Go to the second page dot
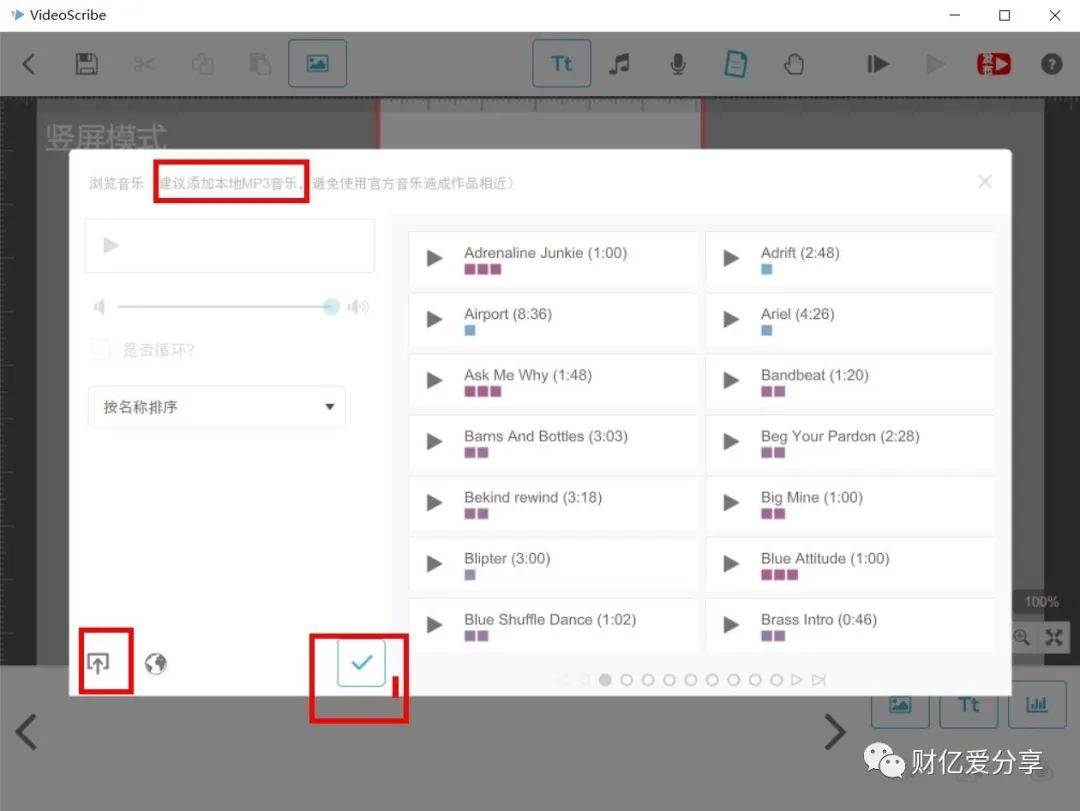 (x=626, y=680)
